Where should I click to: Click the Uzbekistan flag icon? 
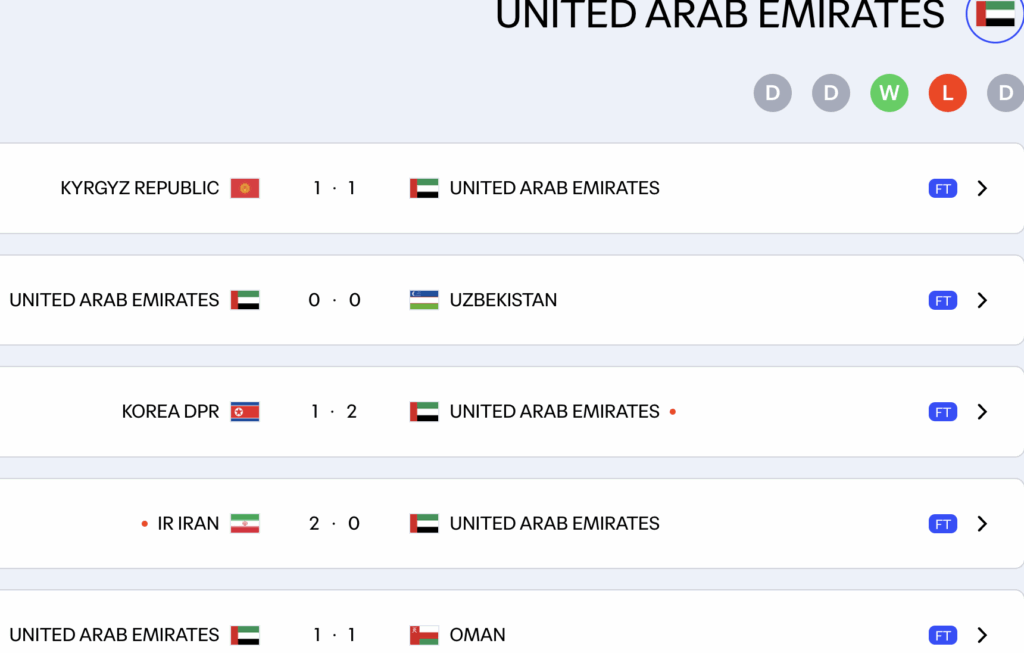424,300
